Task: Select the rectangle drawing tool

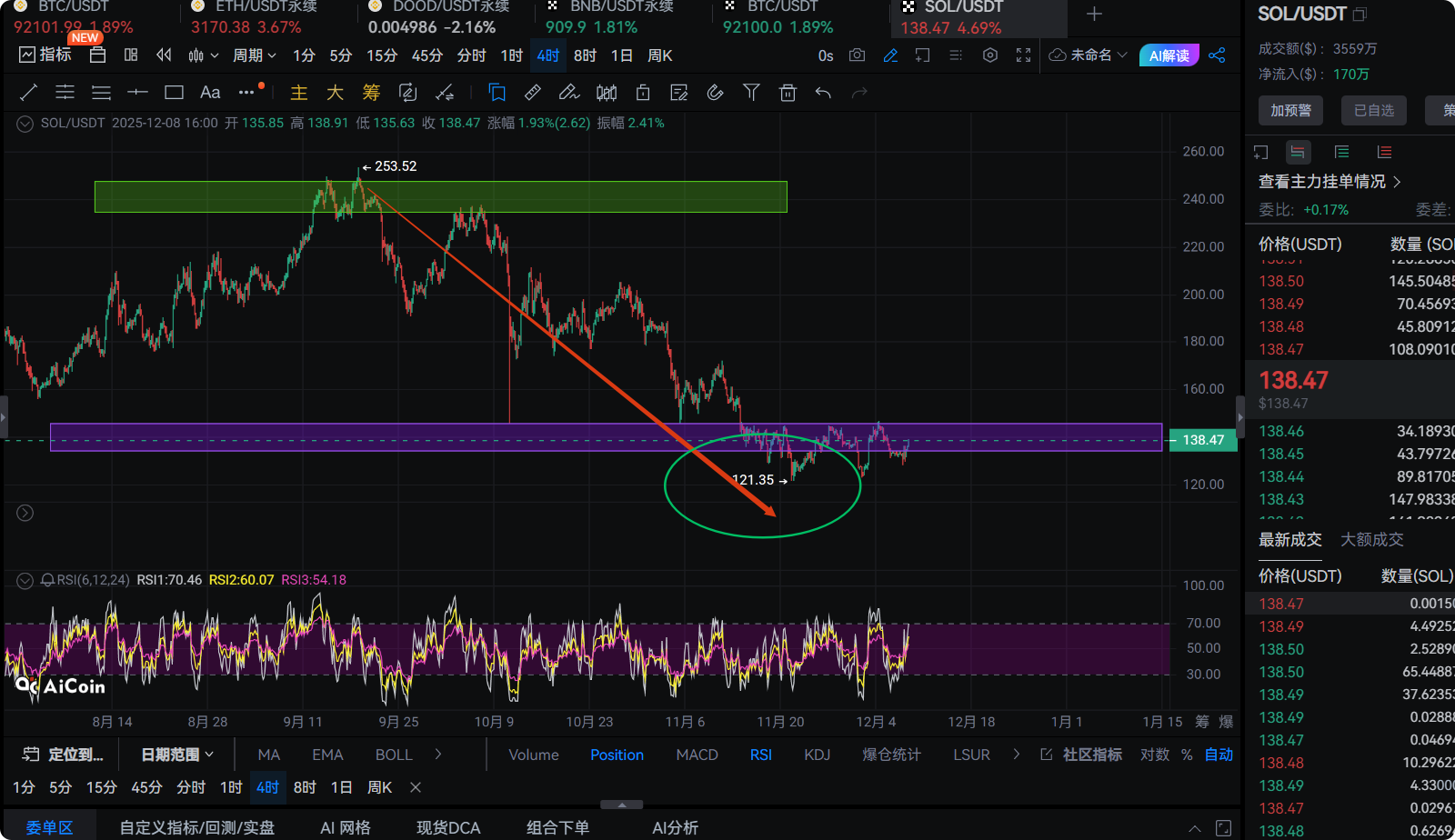Action: click(x=174, y=92)
